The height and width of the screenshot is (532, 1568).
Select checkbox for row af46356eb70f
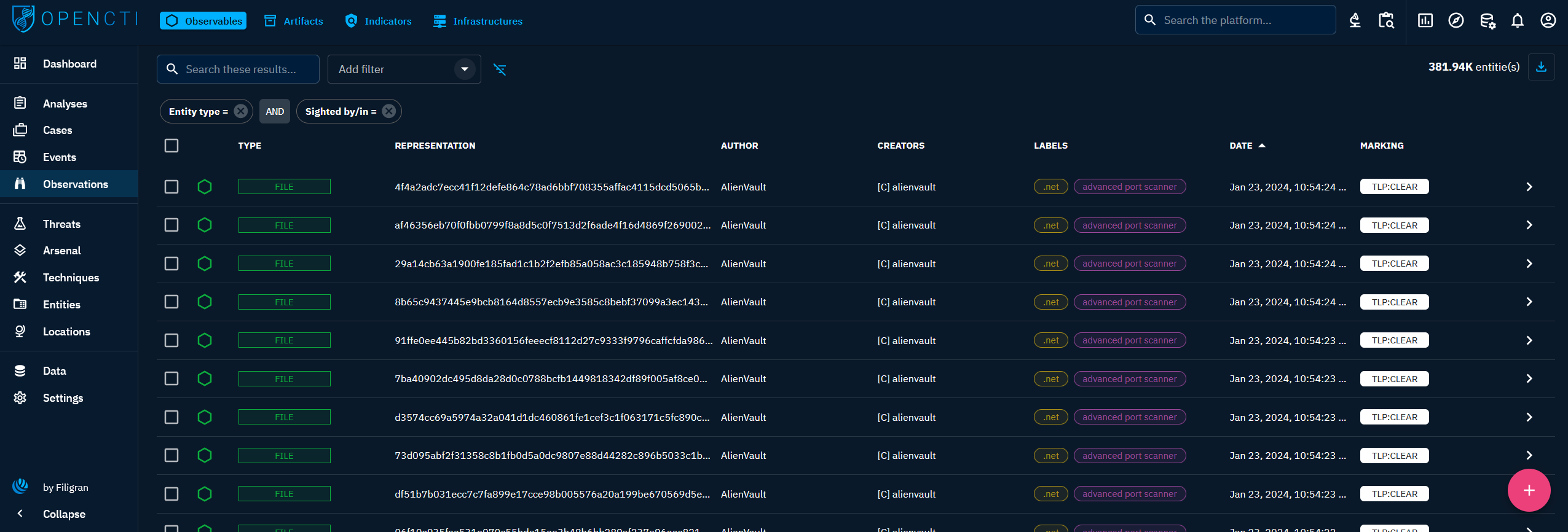point(171,225)
